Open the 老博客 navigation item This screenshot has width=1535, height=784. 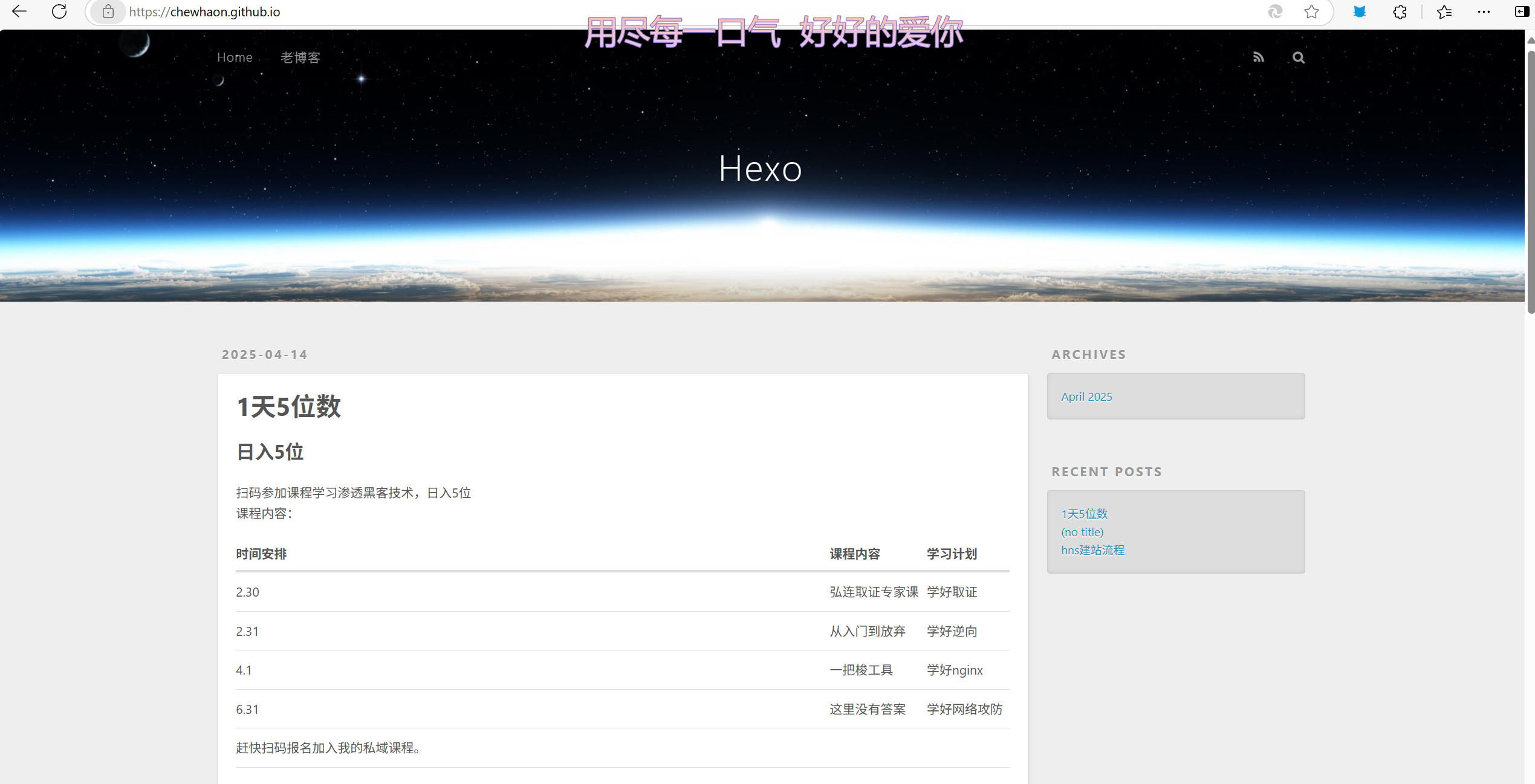(300, 57)
